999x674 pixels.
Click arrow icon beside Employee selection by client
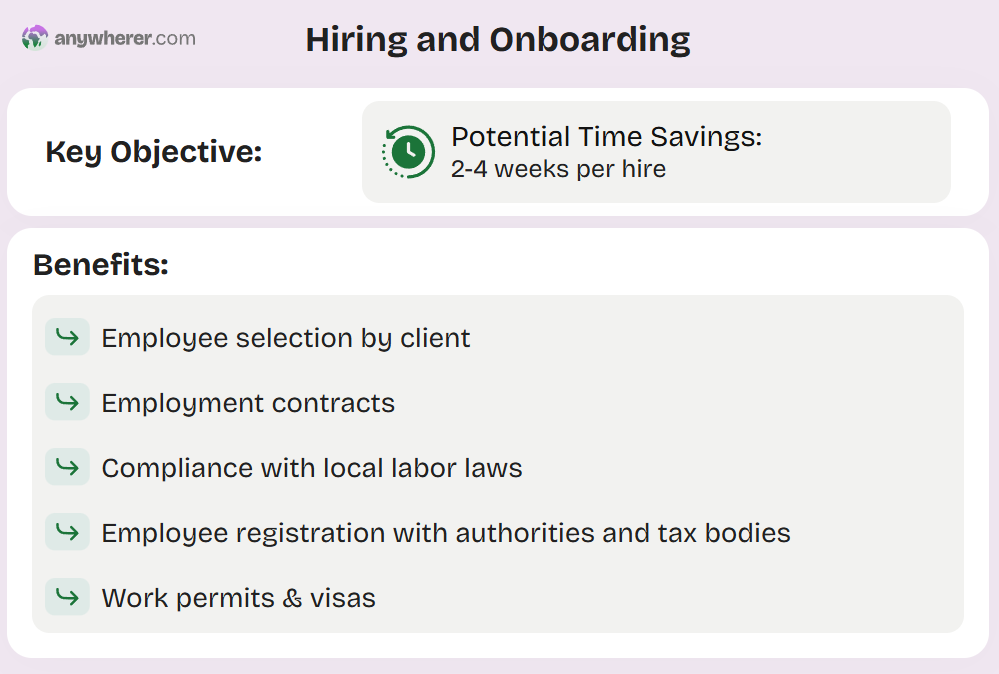(68, 336)
